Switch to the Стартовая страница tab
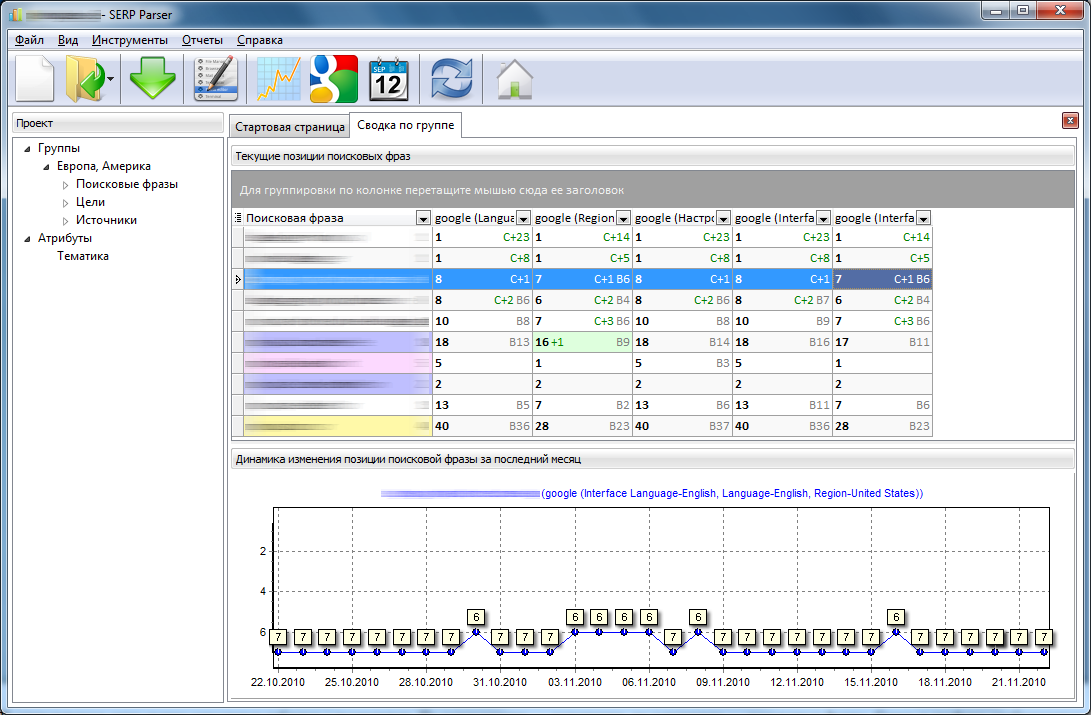This screenshot has height=715, width=1091. click(287, 127)
